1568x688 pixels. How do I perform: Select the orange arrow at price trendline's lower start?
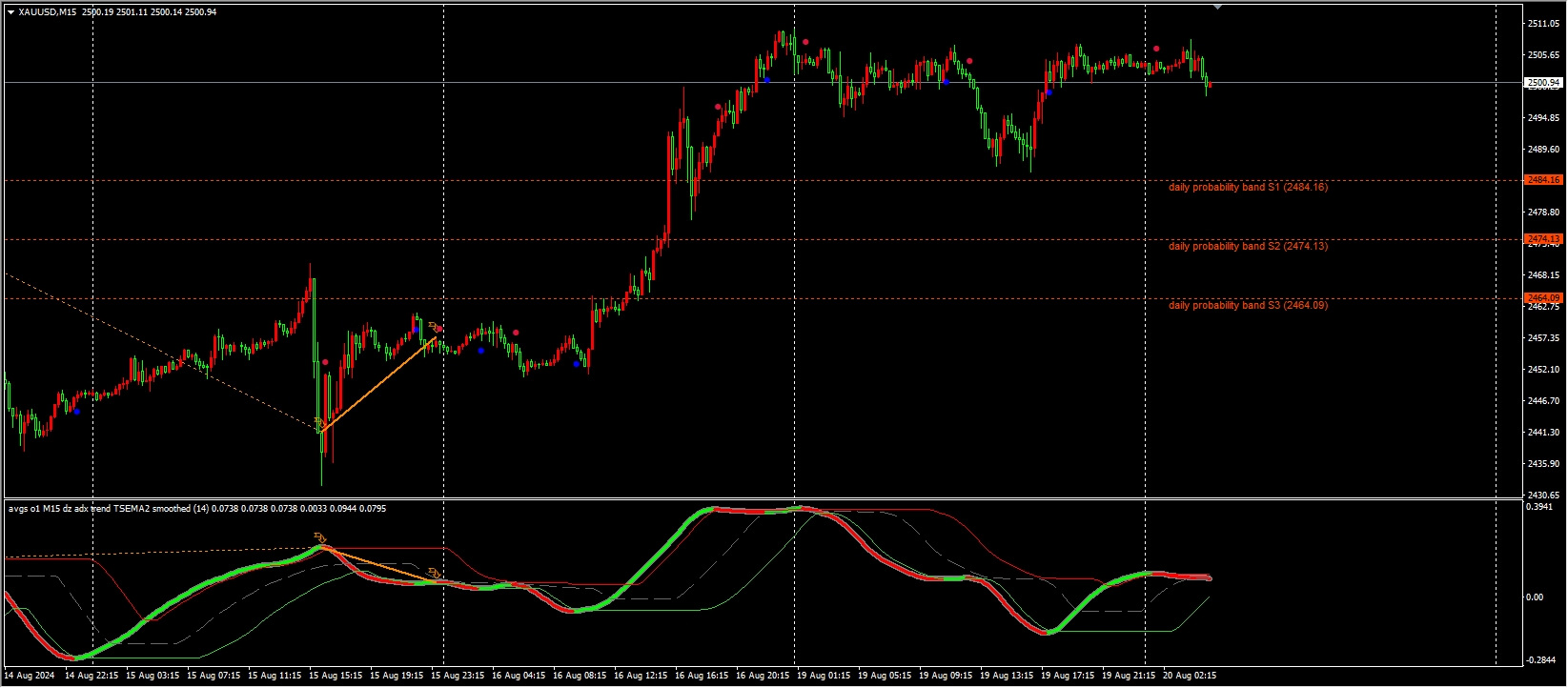point(319,422)
